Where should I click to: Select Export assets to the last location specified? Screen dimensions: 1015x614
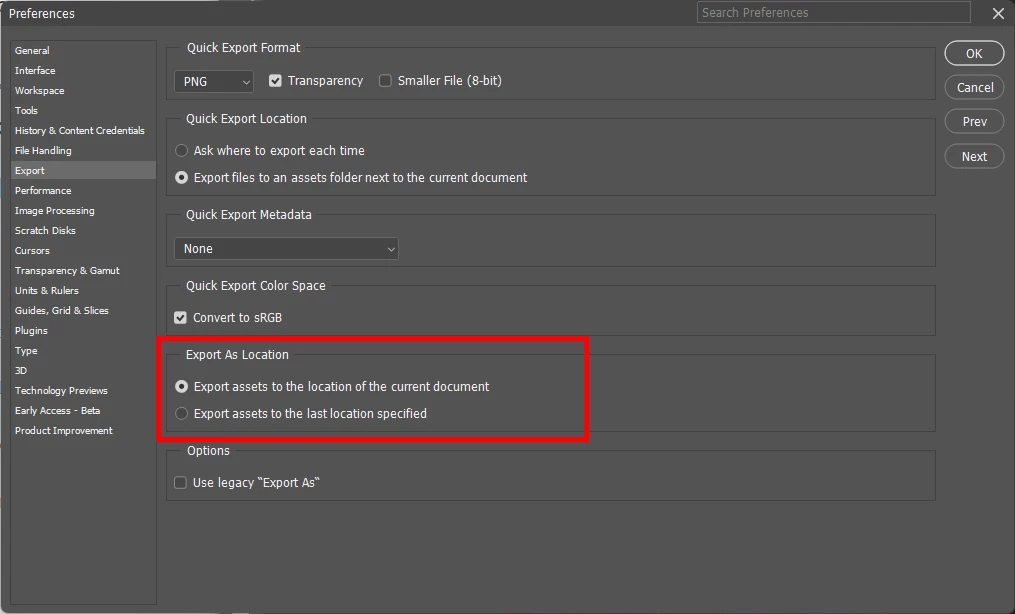coord(181,414)
